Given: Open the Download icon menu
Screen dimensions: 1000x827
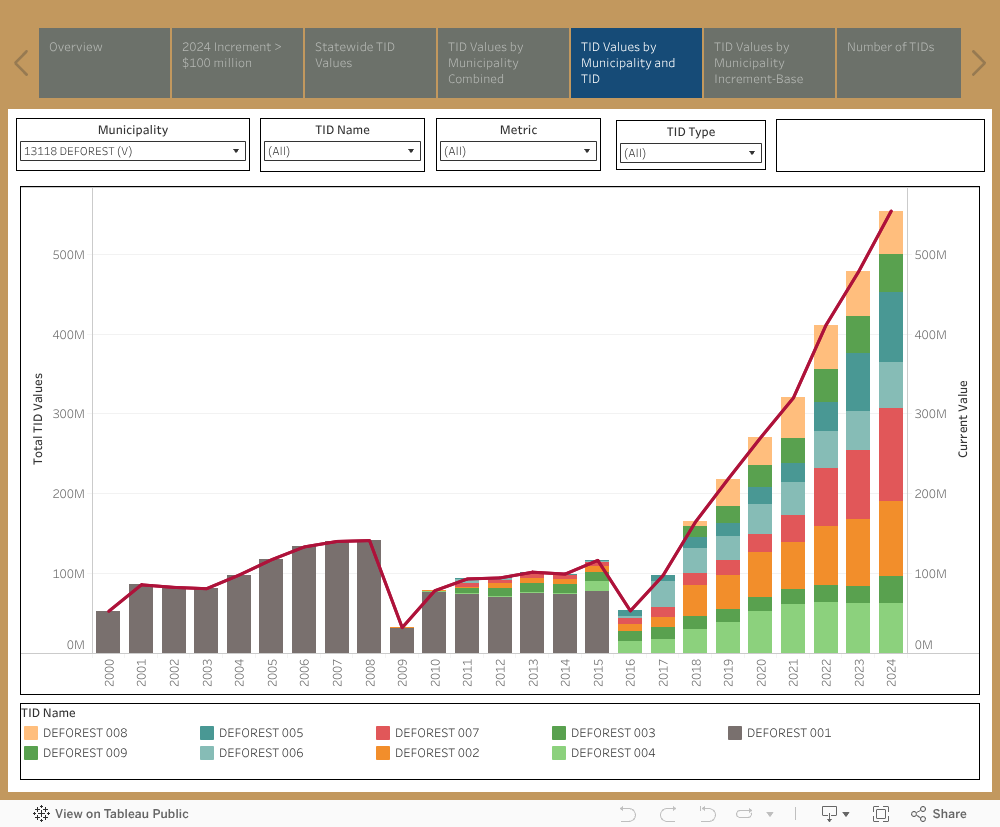Looking at the screenshot, I should click(834, 814).
